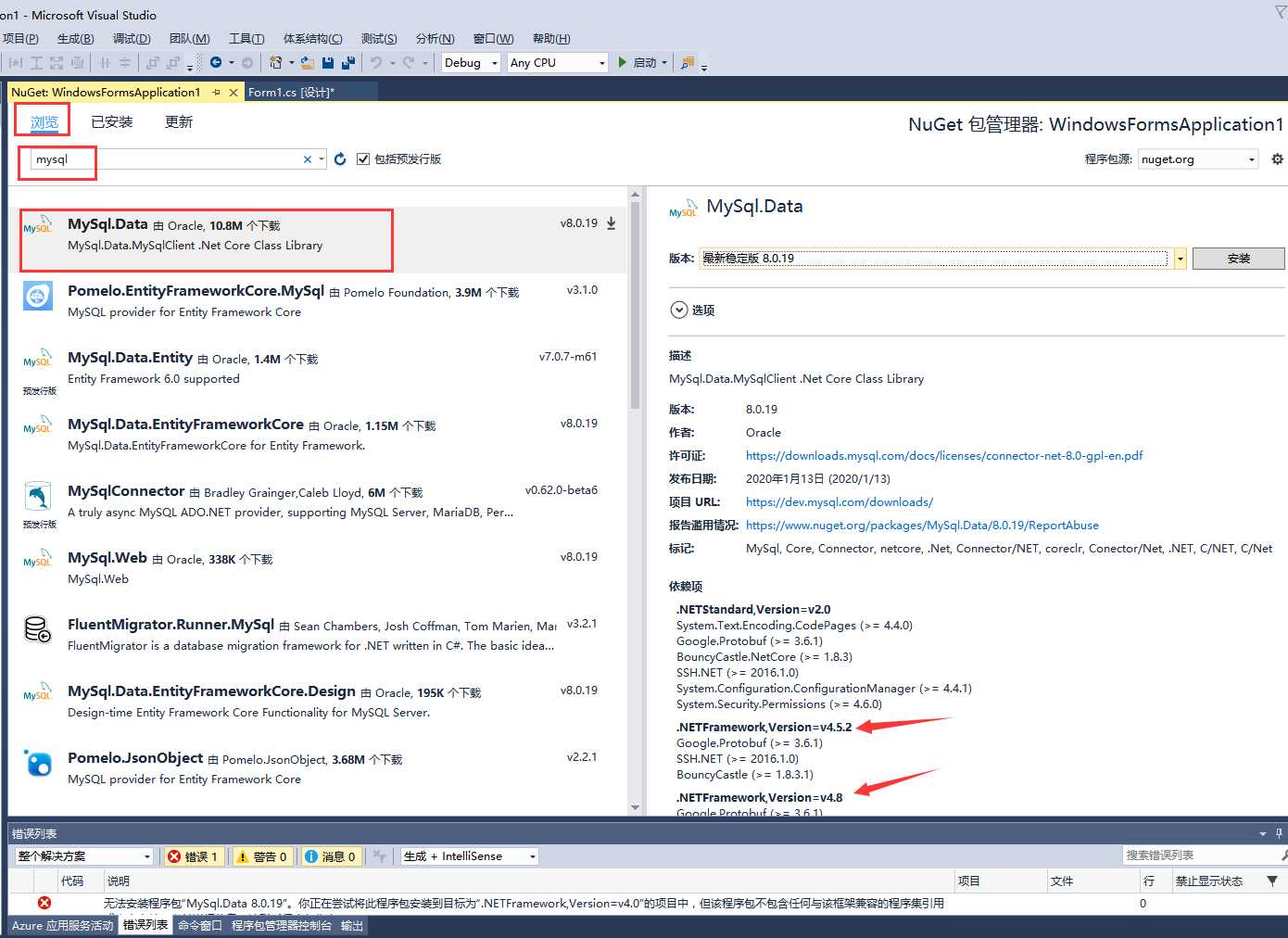Open the version selection dropdown
This screenshot has width=1288, height=938.
click(1181, 259)
